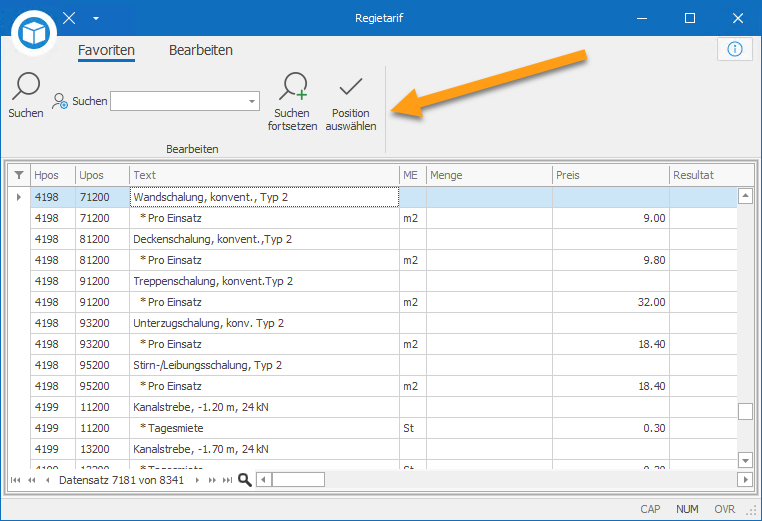
Task: Click the horizontal scrollbar left arrow
Action: 264,480
